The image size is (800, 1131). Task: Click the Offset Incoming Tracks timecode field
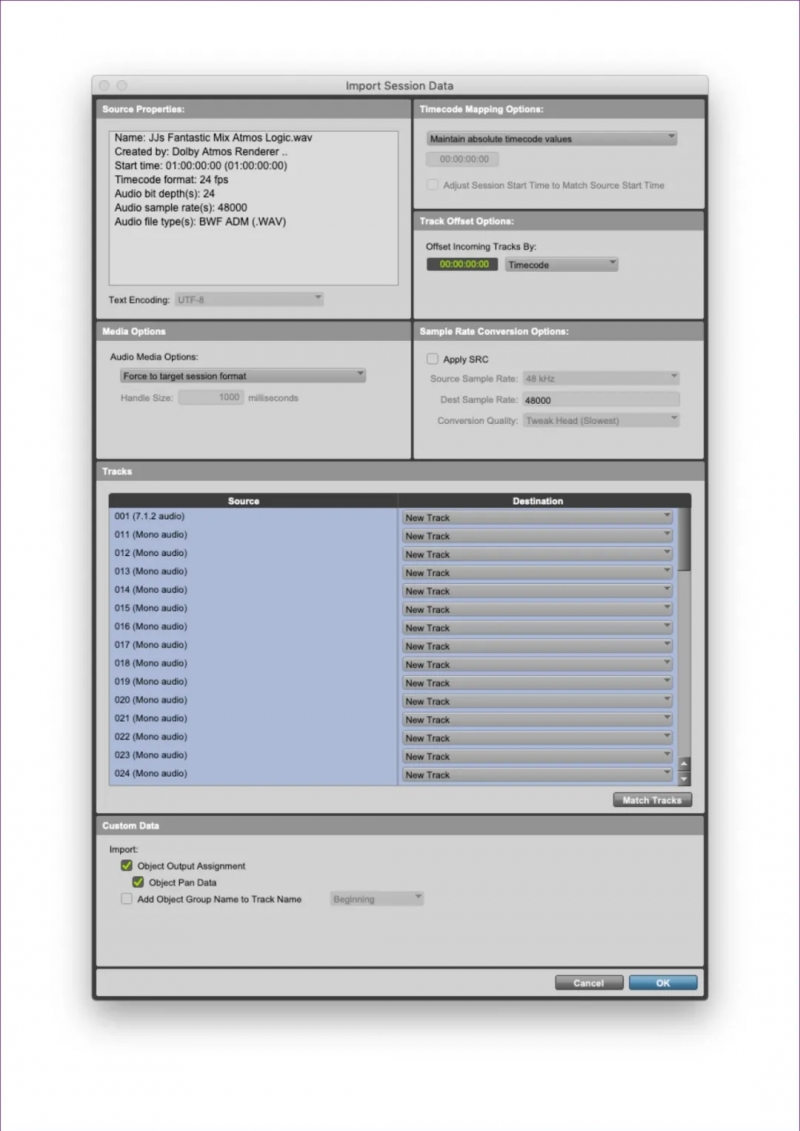coord(462,265)
